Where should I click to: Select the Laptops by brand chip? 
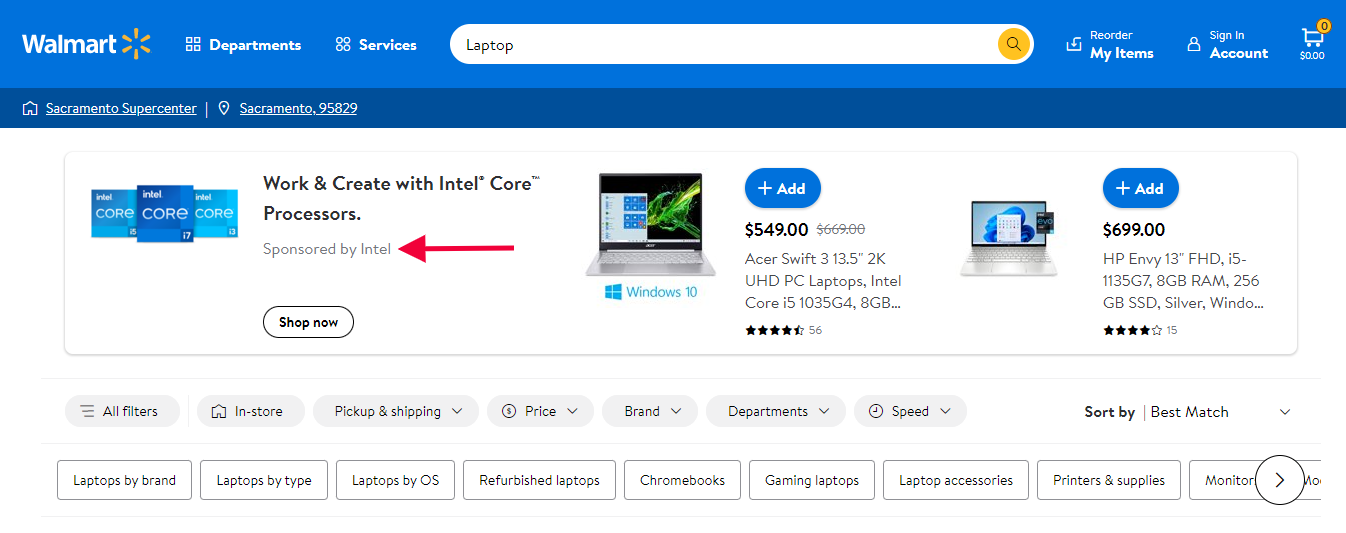124,480
